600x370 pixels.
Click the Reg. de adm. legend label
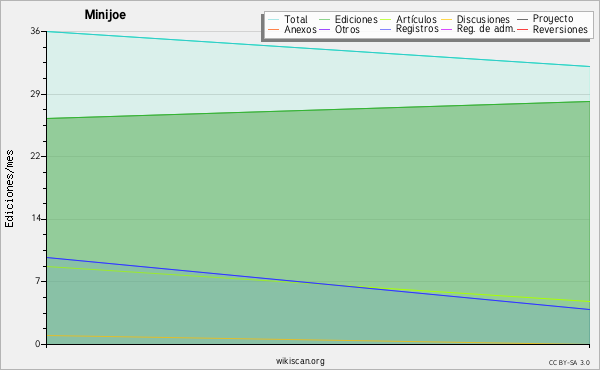486,29
